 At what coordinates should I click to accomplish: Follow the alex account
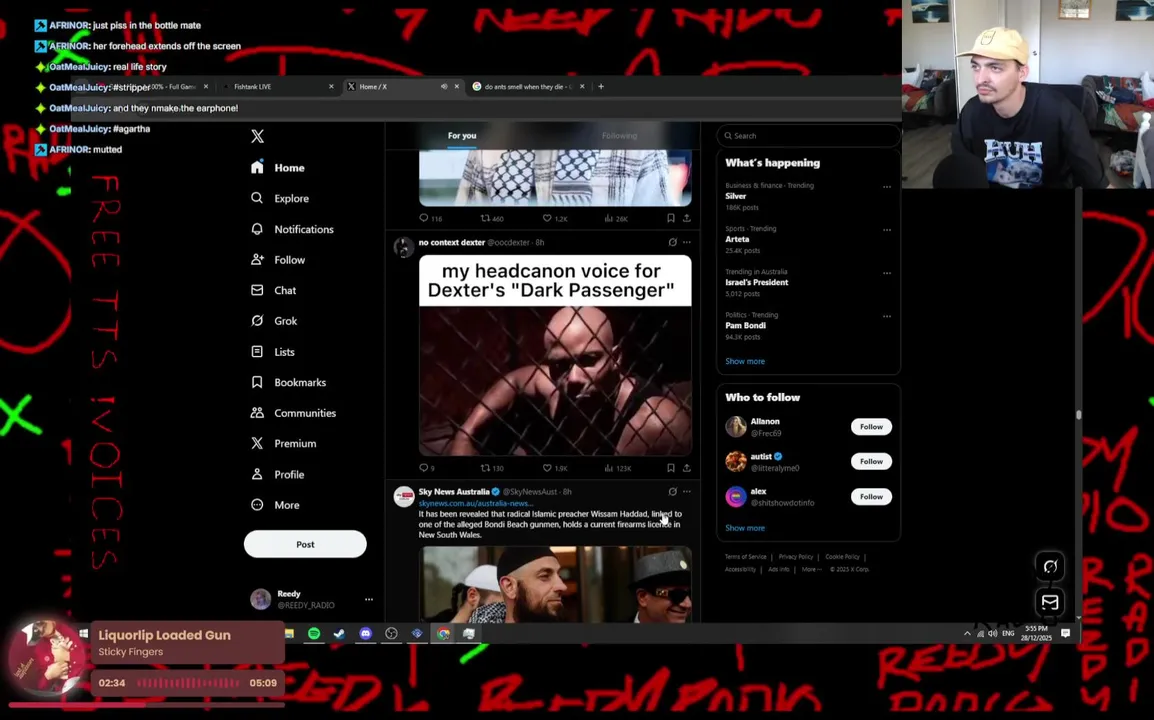pos(871,497)
